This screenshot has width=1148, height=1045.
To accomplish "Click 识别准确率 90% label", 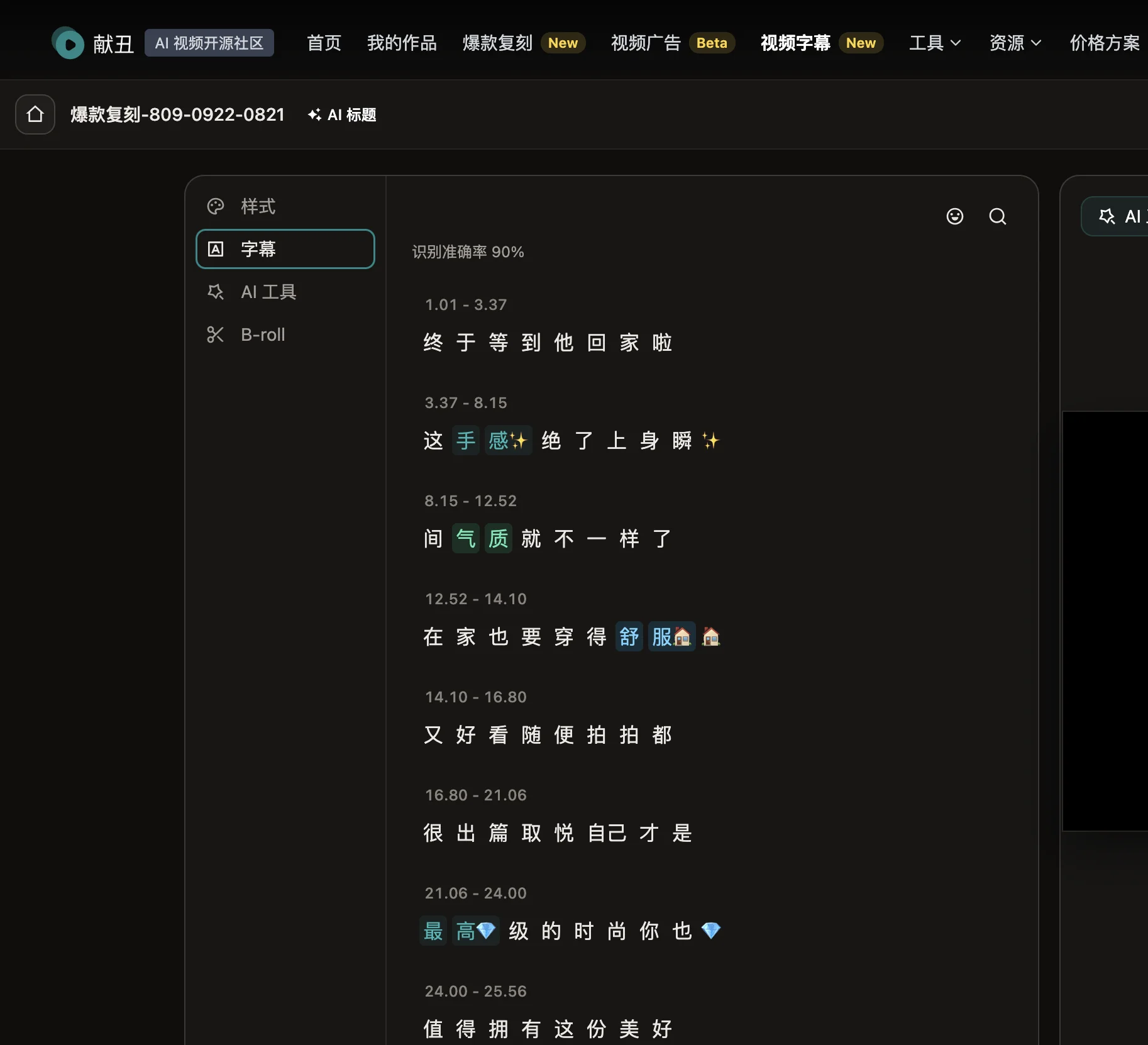I will (x=468, y=252).
